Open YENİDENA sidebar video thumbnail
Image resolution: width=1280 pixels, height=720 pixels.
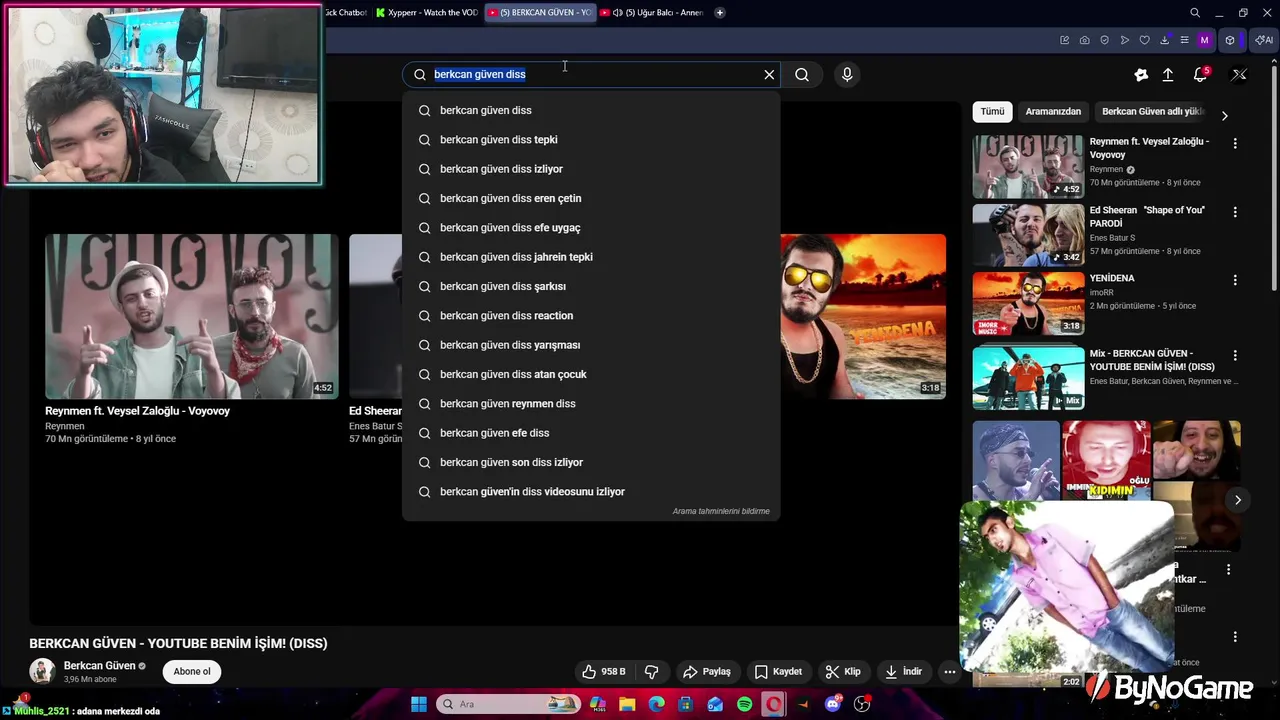pos(1028,303)
